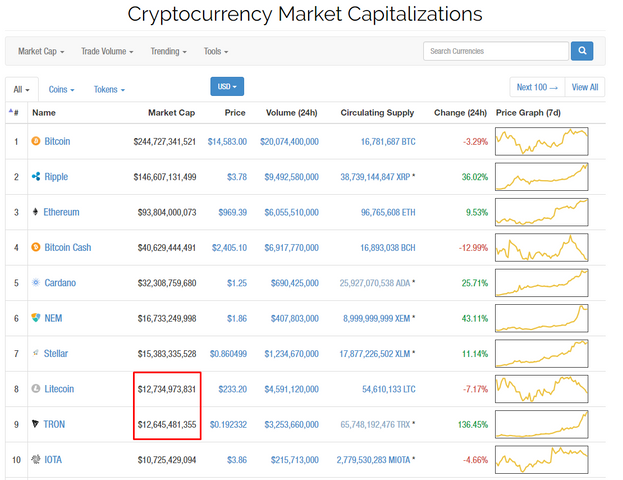Click the Bitcoin Cash logo icon
The height and width of the screenshot is (480, 623).
[36, 247]
